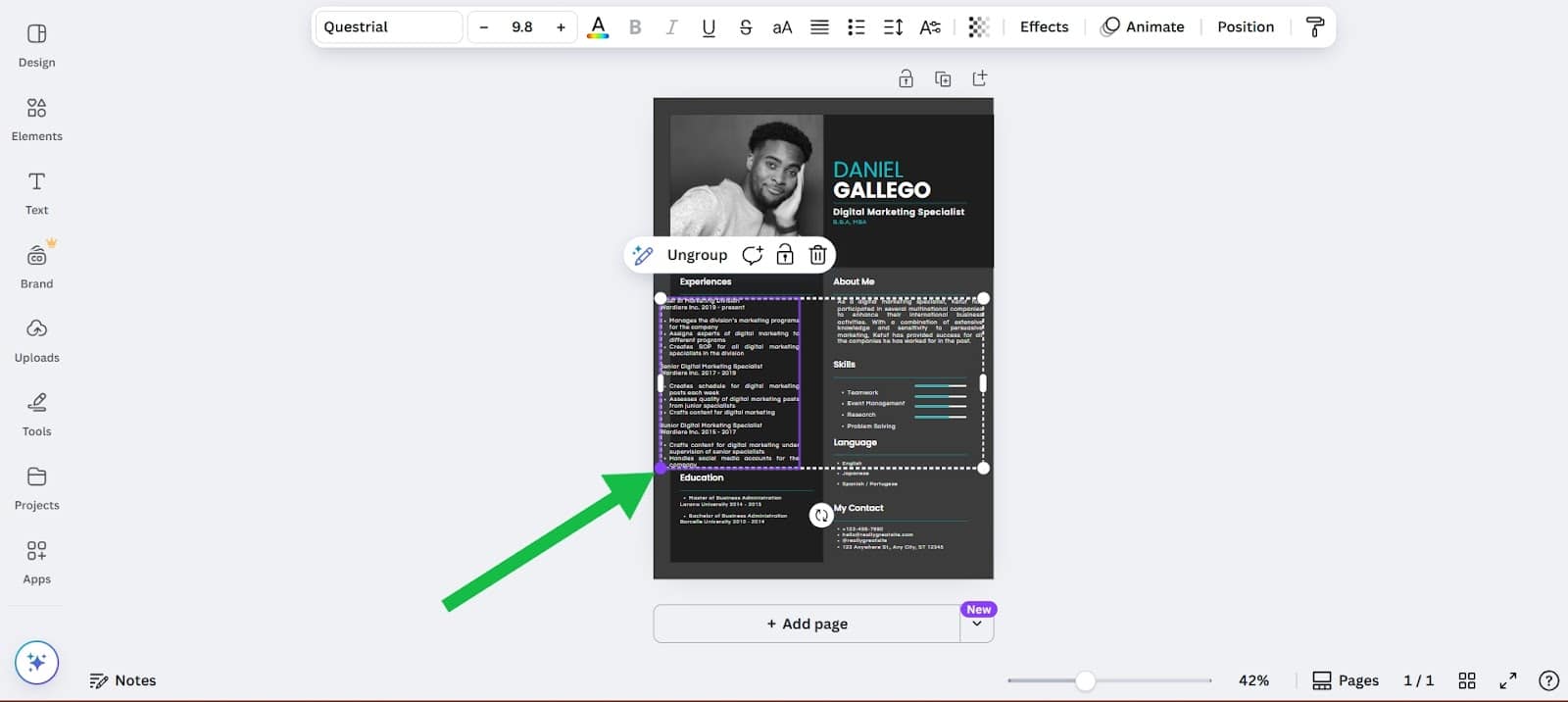Lock the page above the canvas
The height and width of the screenshot is (702, 1568).
click(906, 78)
